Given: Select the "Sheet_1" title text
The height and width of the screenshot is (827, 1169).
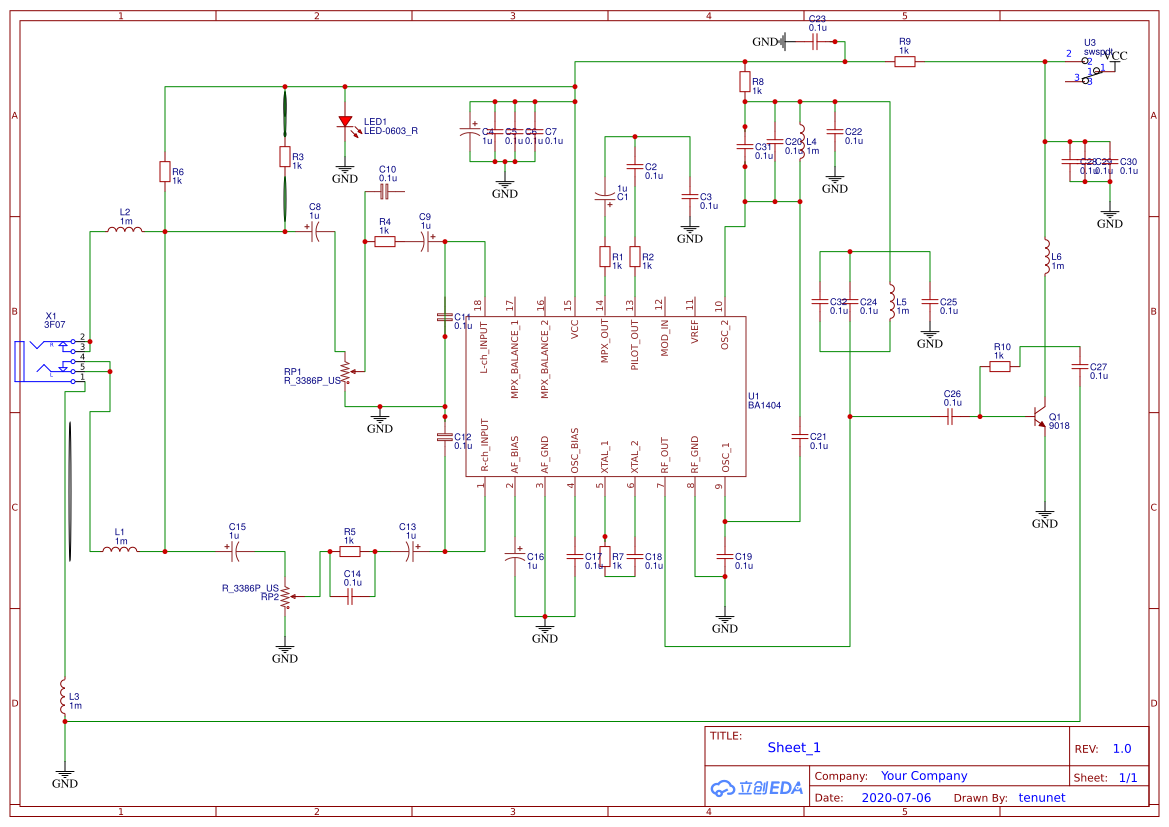Looking at the screenshot, I should click(794, 747).
